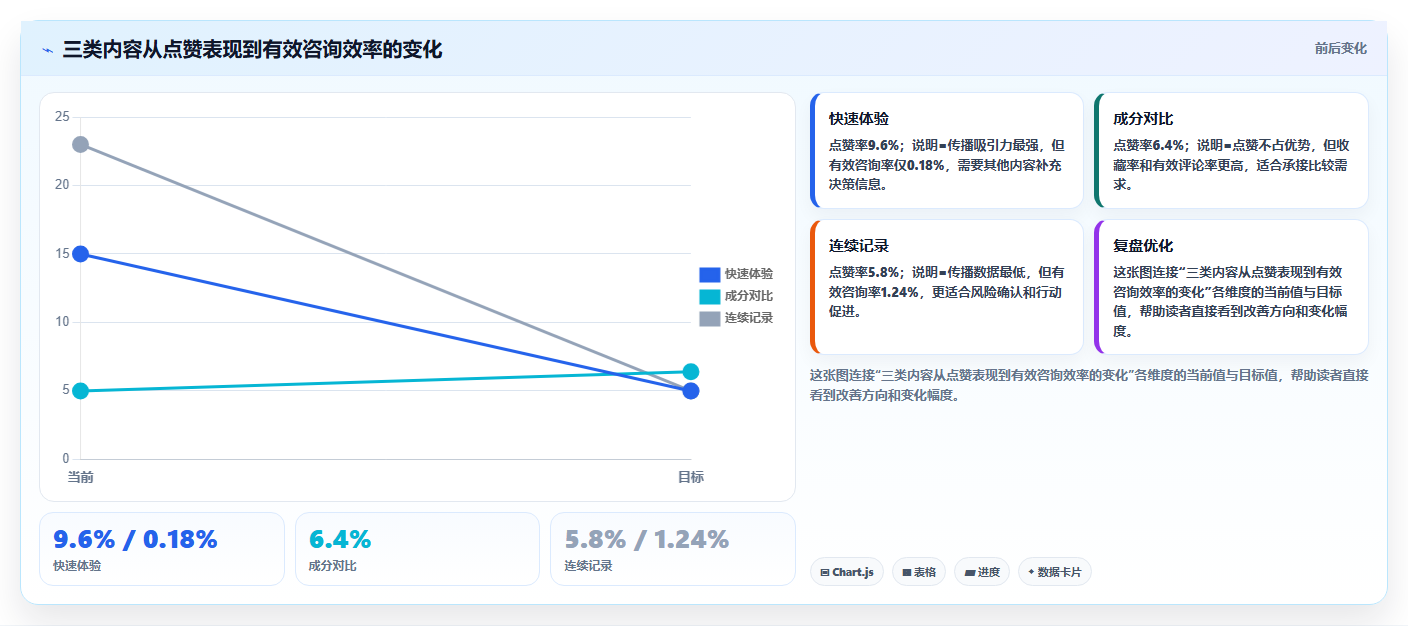Toggle 连续记录 legend color box
Screen dimensions: 1408x626
tap(709, 318)
